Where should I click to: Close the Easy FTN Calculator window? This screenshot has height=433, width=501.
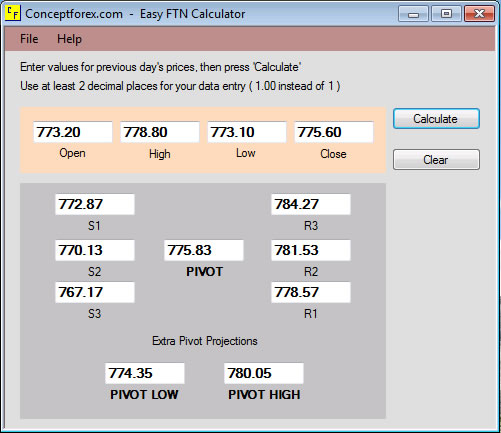479,14
